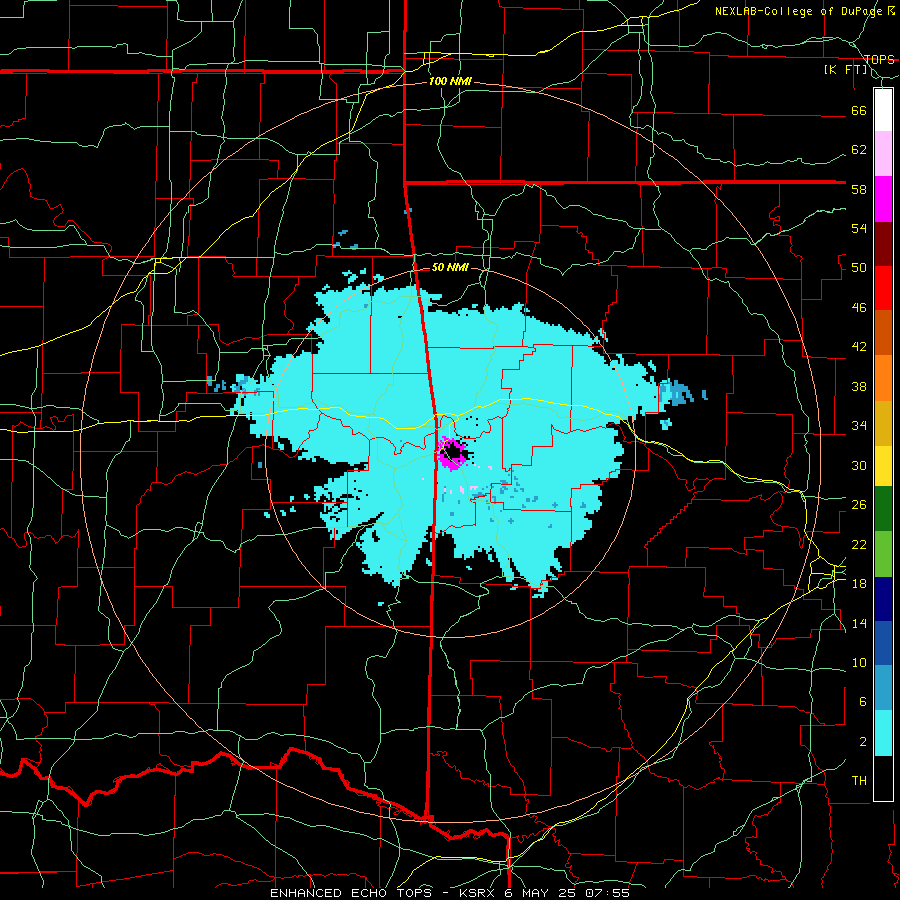Click the 50 value on the scale

pyautogui.click(x=859, y=268)
